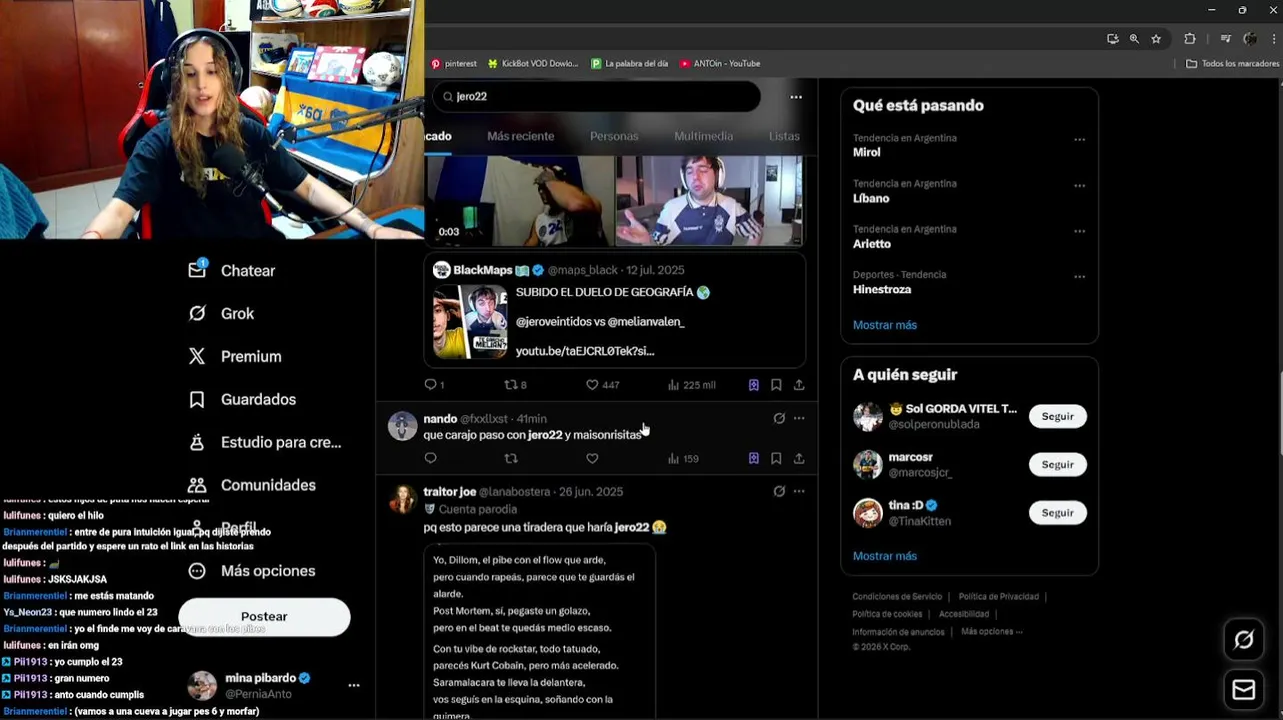Open ANTOin - YouTube bookmark
Screen dimensions: 1283x720
(x=719, y=63)
